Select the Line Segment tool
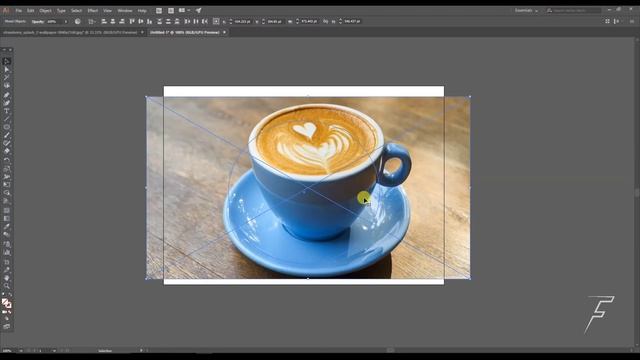The height and width of the screenshot is (360, 640). [x=7, y=119]
